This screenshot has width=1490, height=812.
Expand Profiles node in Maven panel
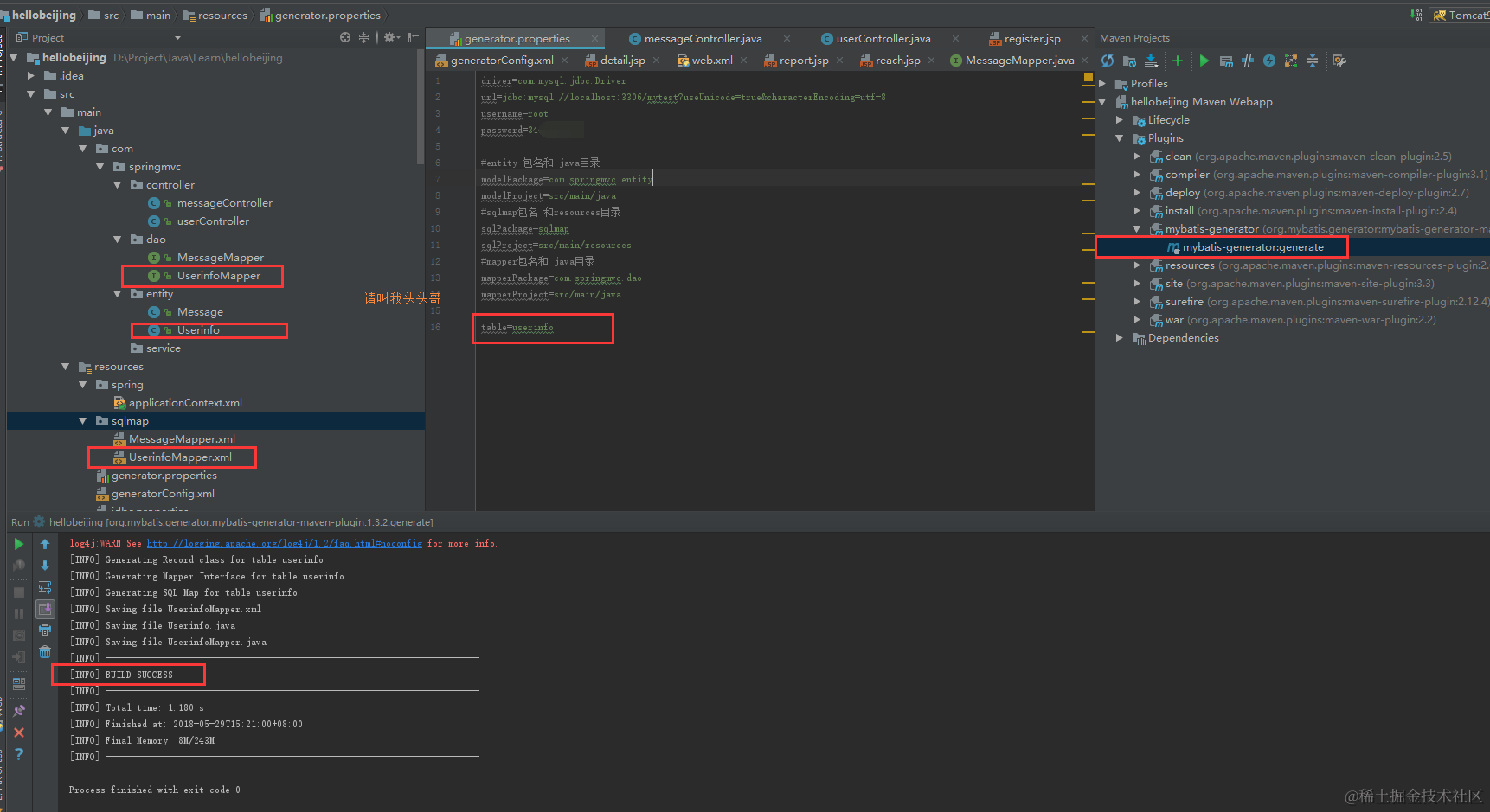(x=1102, y=84)
